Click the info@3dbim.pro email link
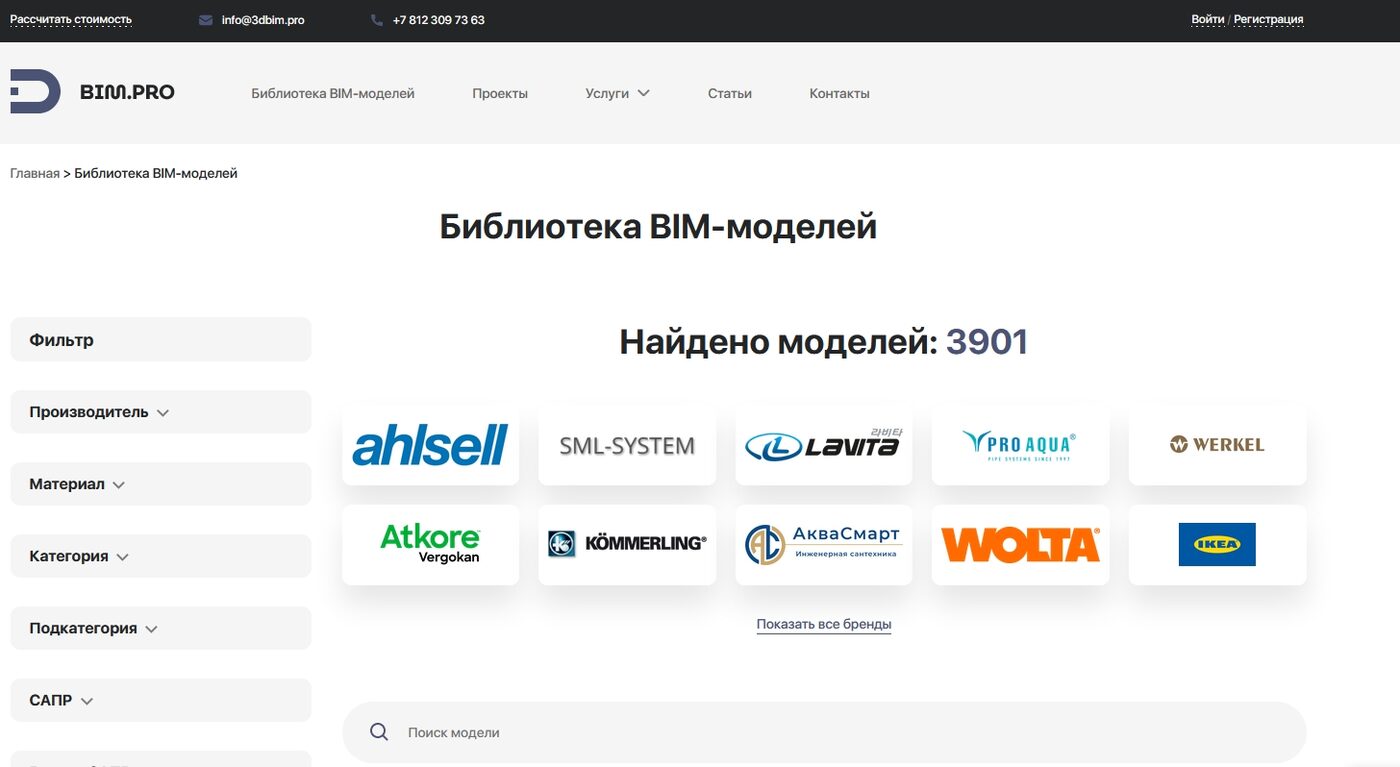The height and width of the screenshot is (767, 1400). pyautogui.click(x=263, y=20)
